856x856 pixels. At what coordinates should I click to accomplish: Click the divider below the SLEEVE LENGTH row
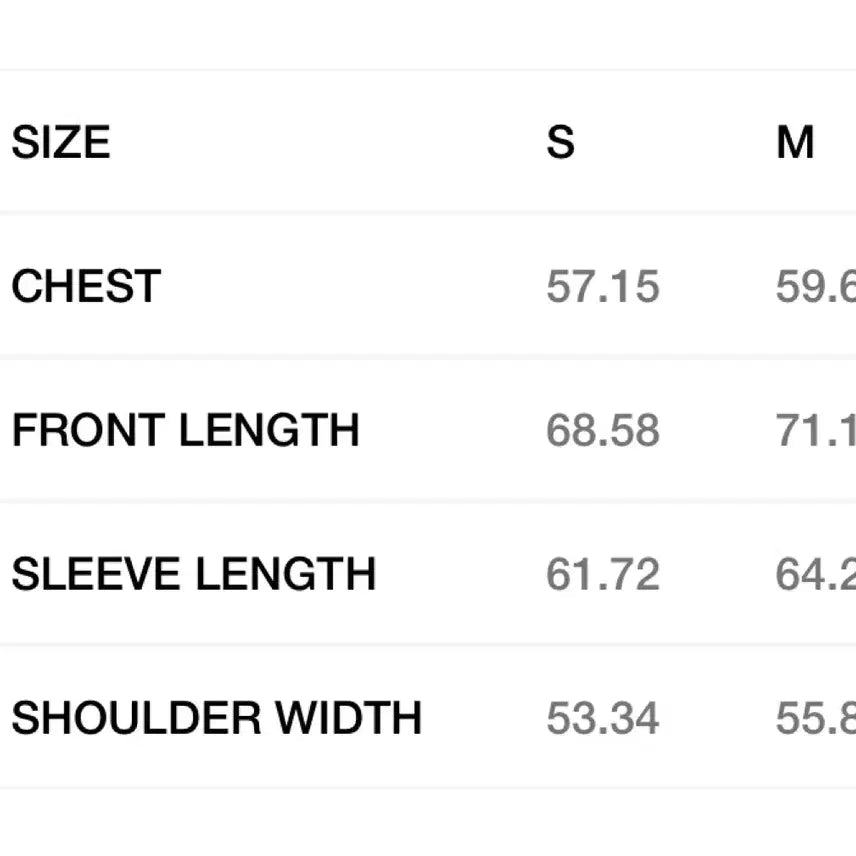coord(428,645)
